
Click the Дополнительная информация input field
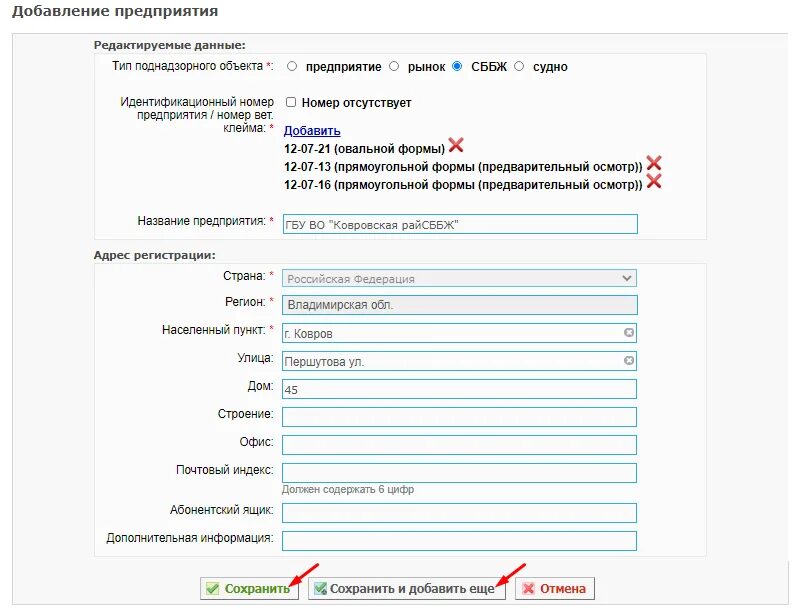[x=459, y=541]
